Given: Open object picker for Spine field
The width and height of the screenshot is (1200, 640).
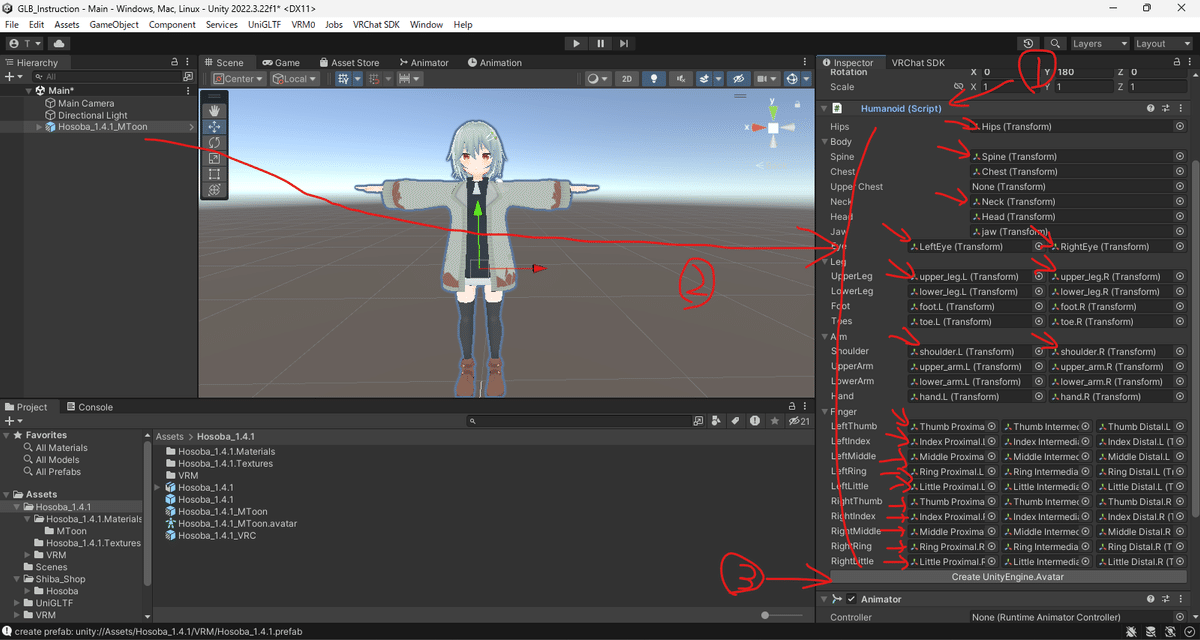Looking at the screenshot, I should (1180, 157).
